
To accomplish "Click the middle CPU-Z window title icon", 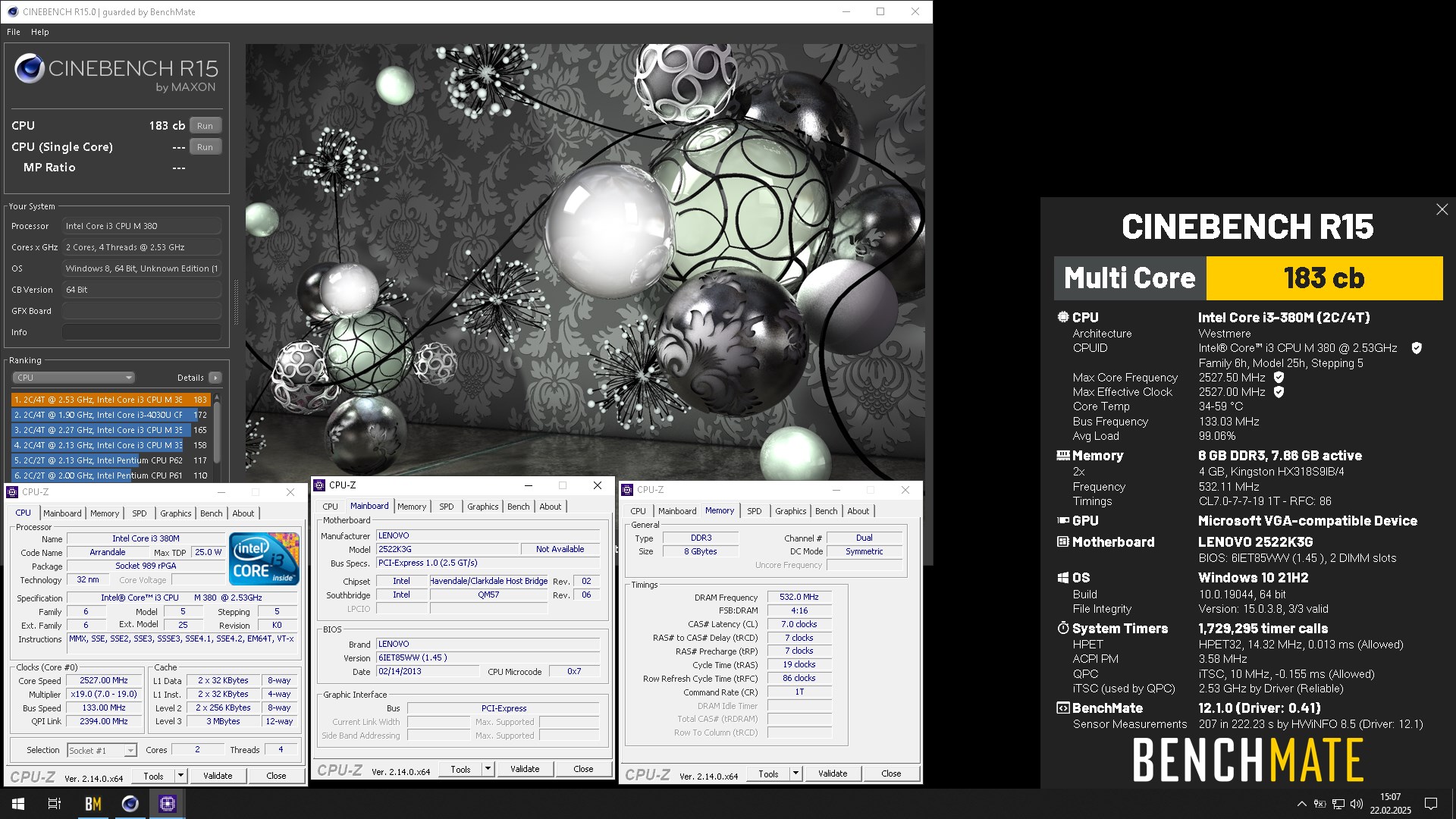I will point(319,485).
